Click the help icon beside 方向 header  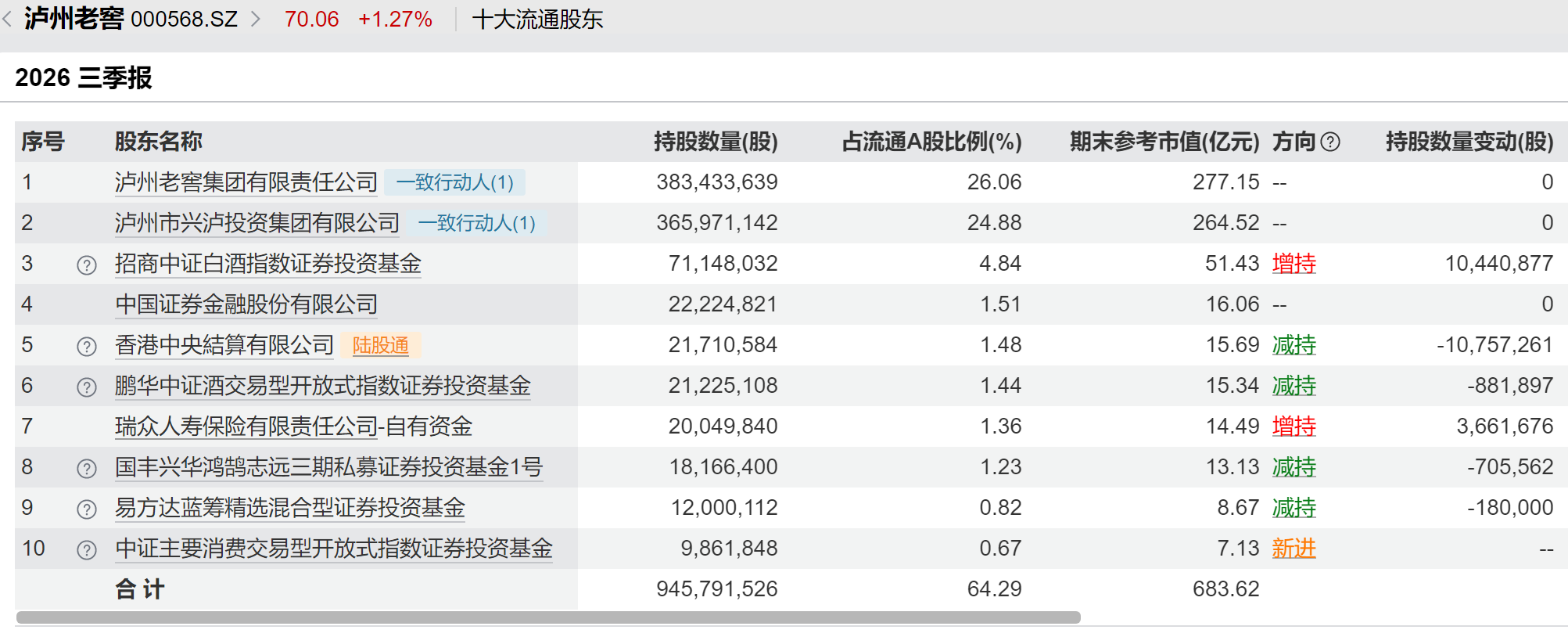[x=1330, y=142]
